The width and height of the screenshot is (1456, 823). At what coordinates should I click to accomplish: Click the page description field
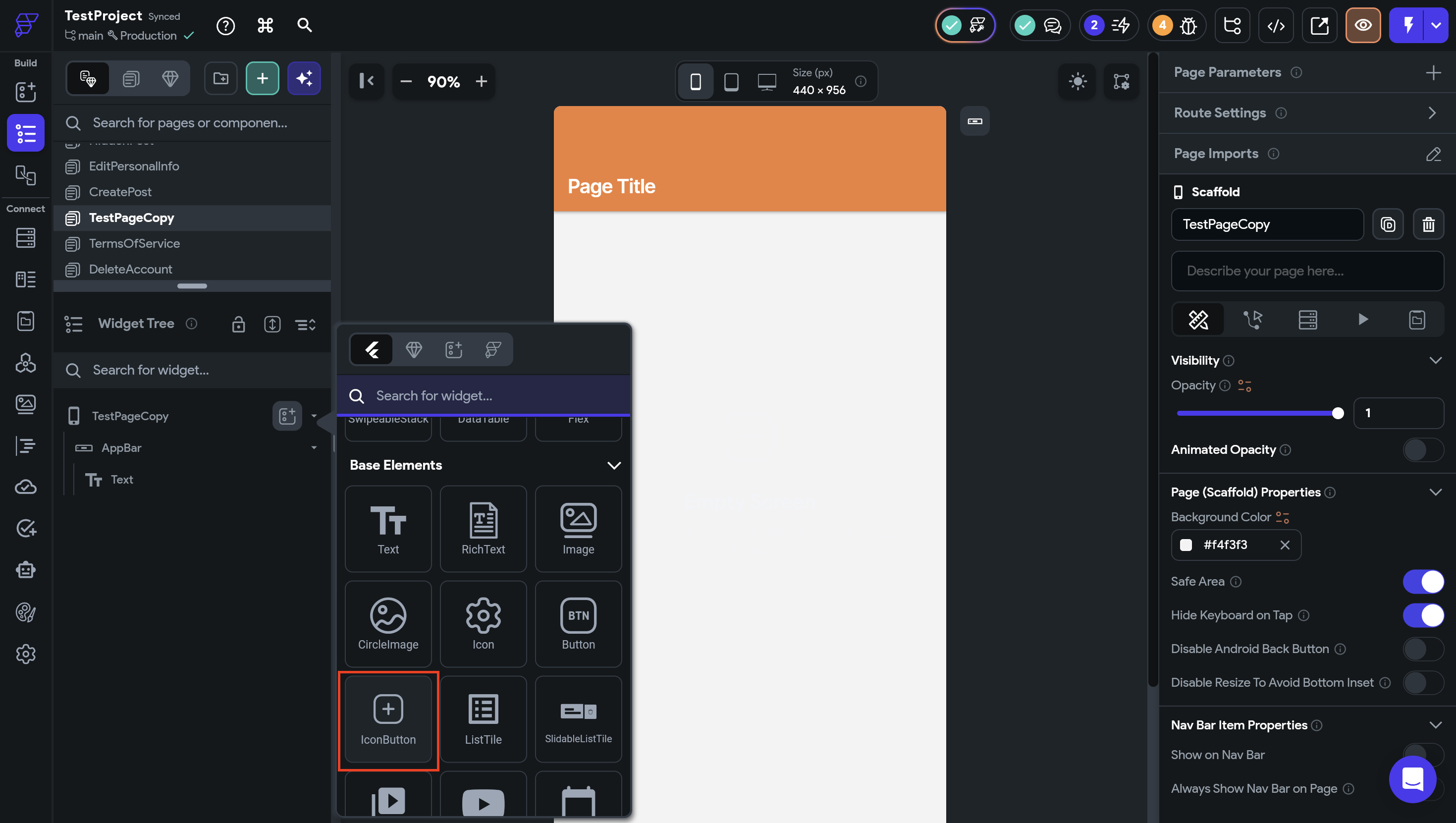point(1307,272)
